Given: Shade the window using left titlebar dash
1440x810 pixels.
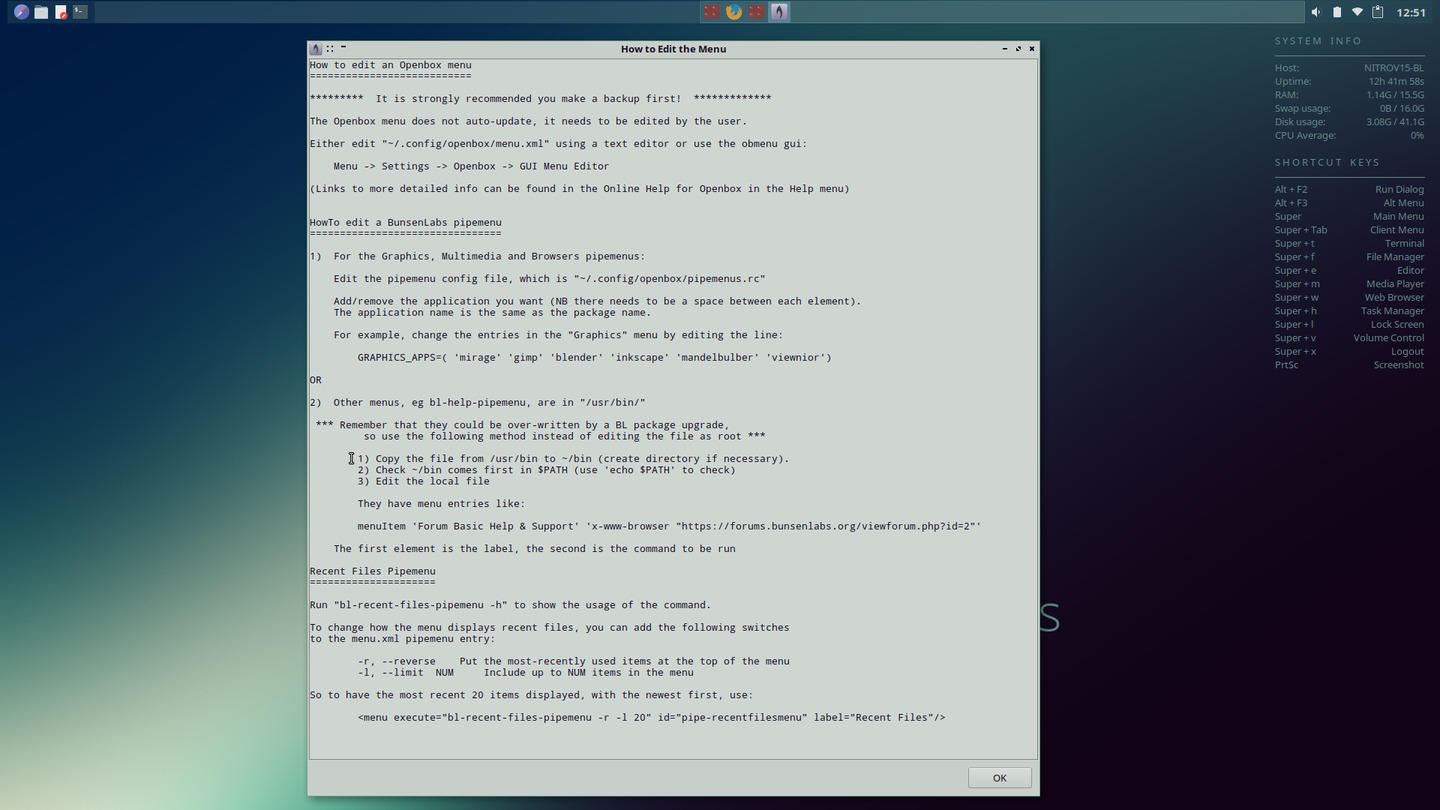Looking at the screenshot, I should (343, 47).
